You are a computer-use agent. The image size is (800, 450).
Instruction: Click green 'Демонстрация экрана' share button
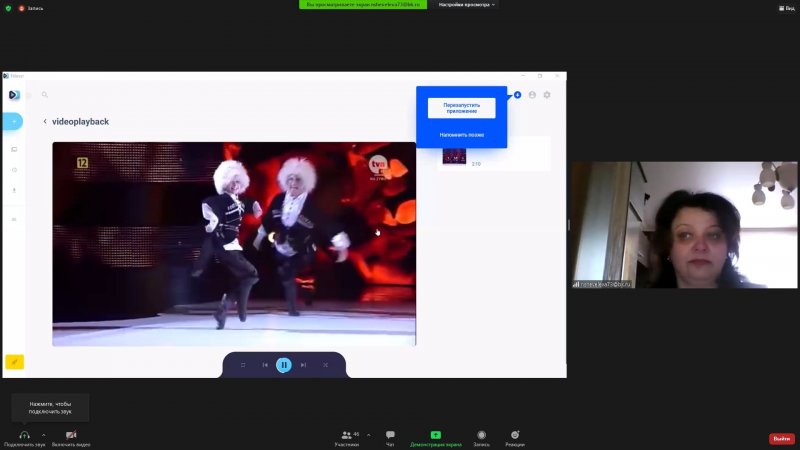436,438
